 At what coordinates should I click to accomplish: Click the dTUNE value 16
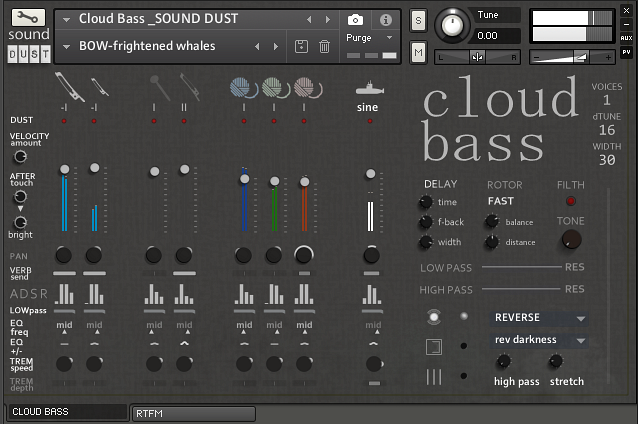click(607, 130)
